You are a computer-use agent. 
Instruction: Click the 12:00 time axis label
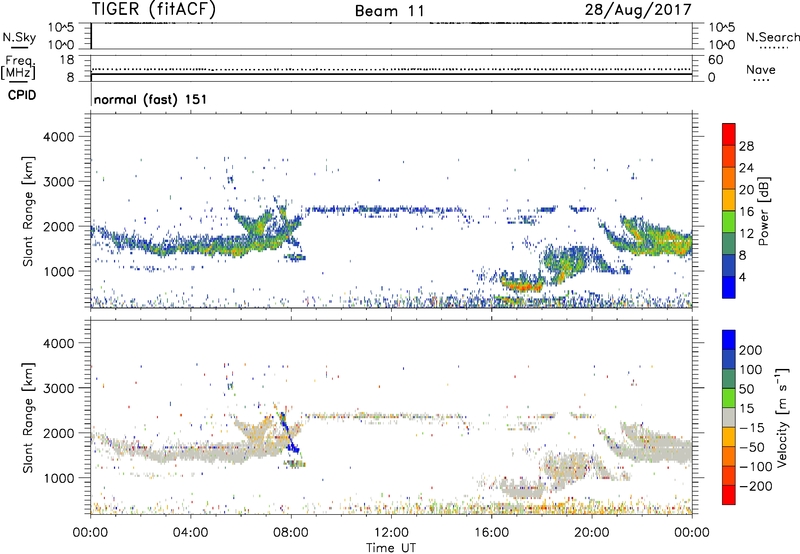click(391, 533)
